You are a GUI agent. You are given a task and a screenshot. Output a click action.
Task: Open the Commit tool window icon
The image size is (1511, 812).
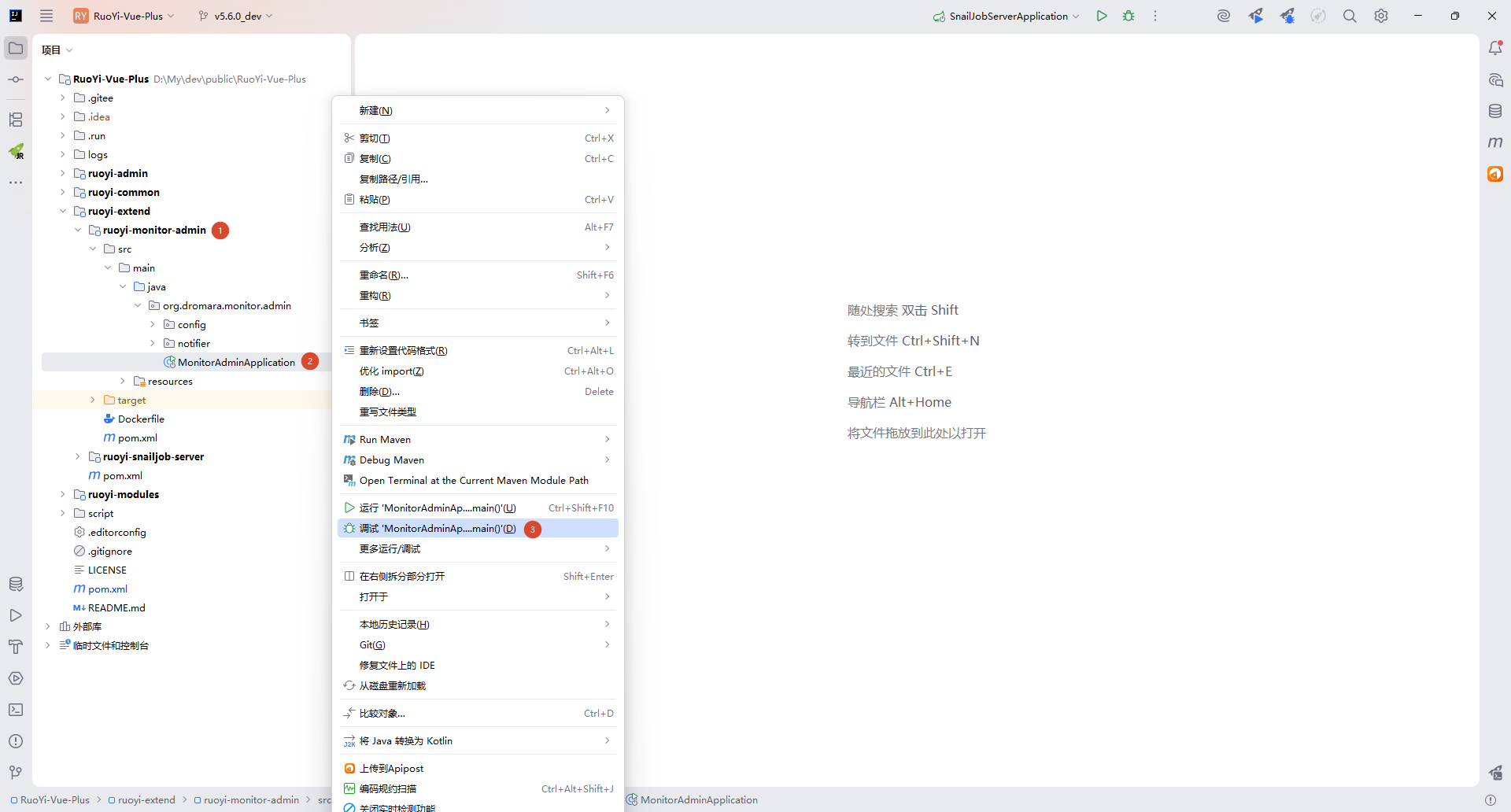tap(16, 79)
